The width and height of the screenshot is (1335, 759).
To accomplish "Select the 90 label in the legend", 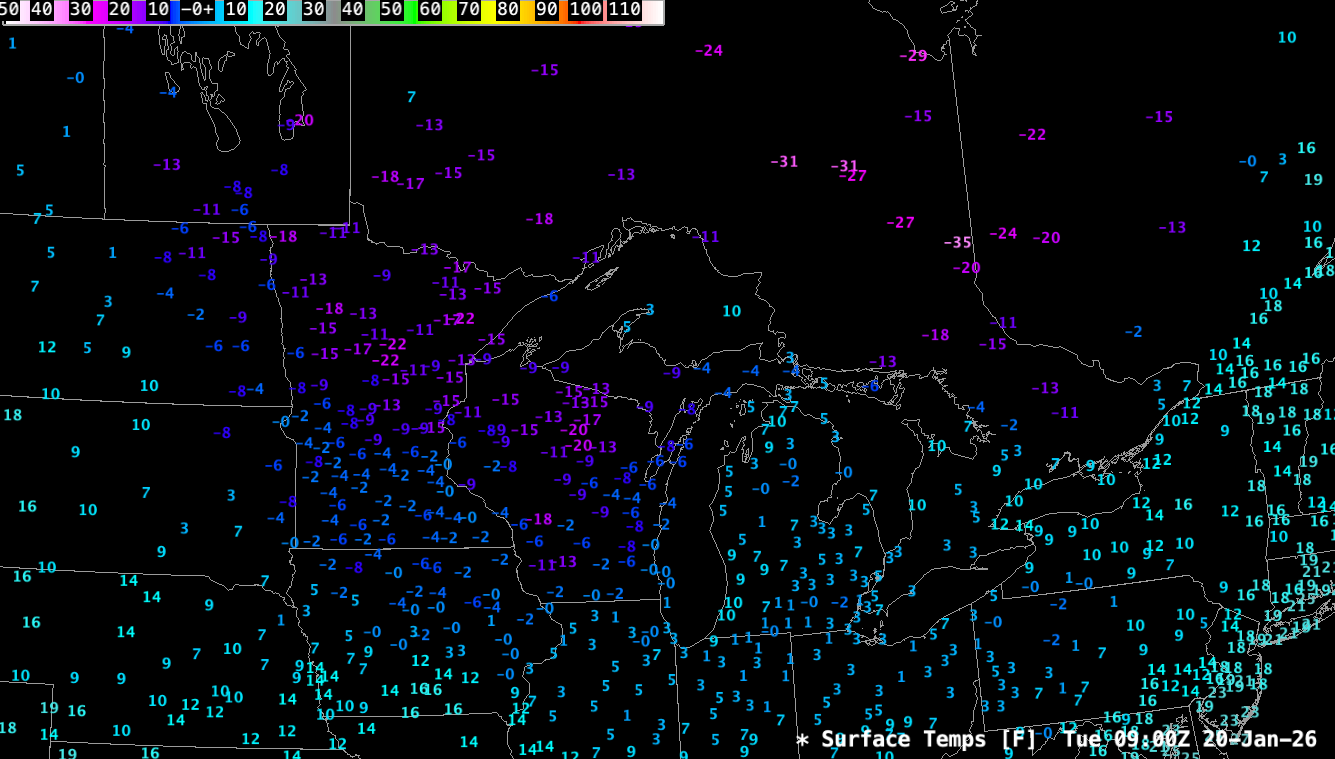I will [546, 10].
